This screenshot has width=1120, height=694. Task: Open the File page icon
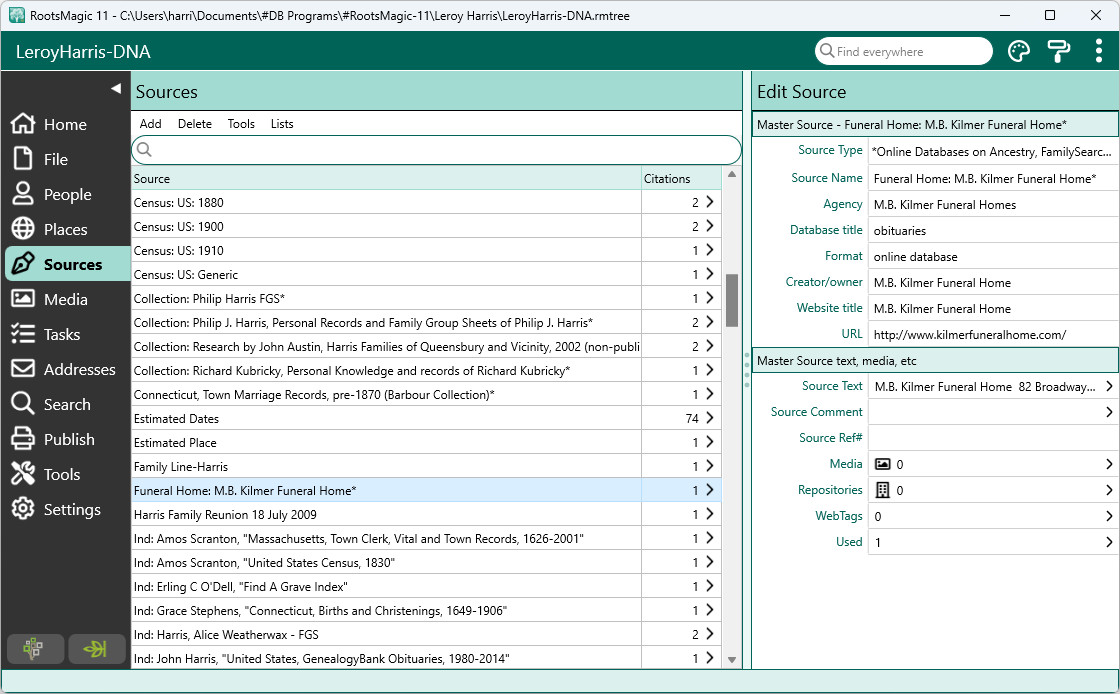coord(23,159)
